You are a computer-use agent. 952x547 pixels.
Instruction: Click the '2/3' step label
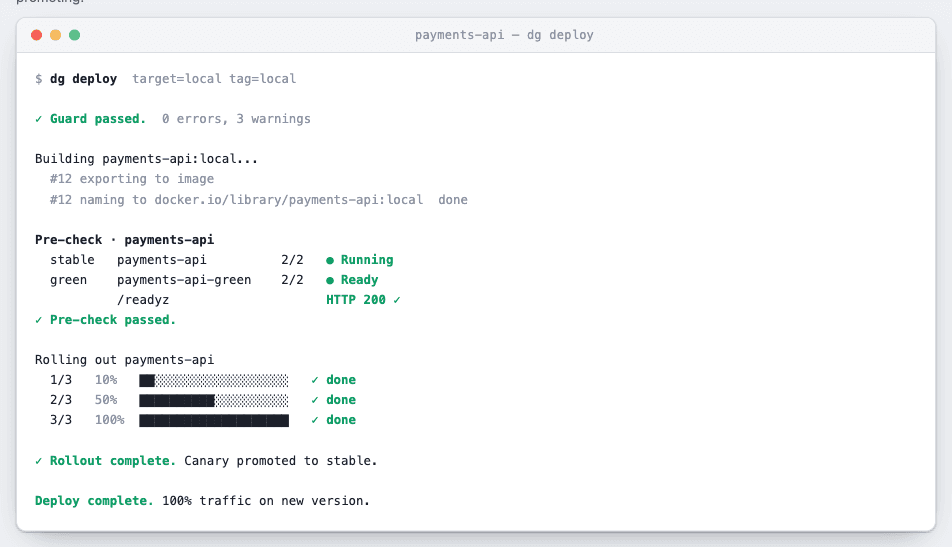click(x=61, y=400)
